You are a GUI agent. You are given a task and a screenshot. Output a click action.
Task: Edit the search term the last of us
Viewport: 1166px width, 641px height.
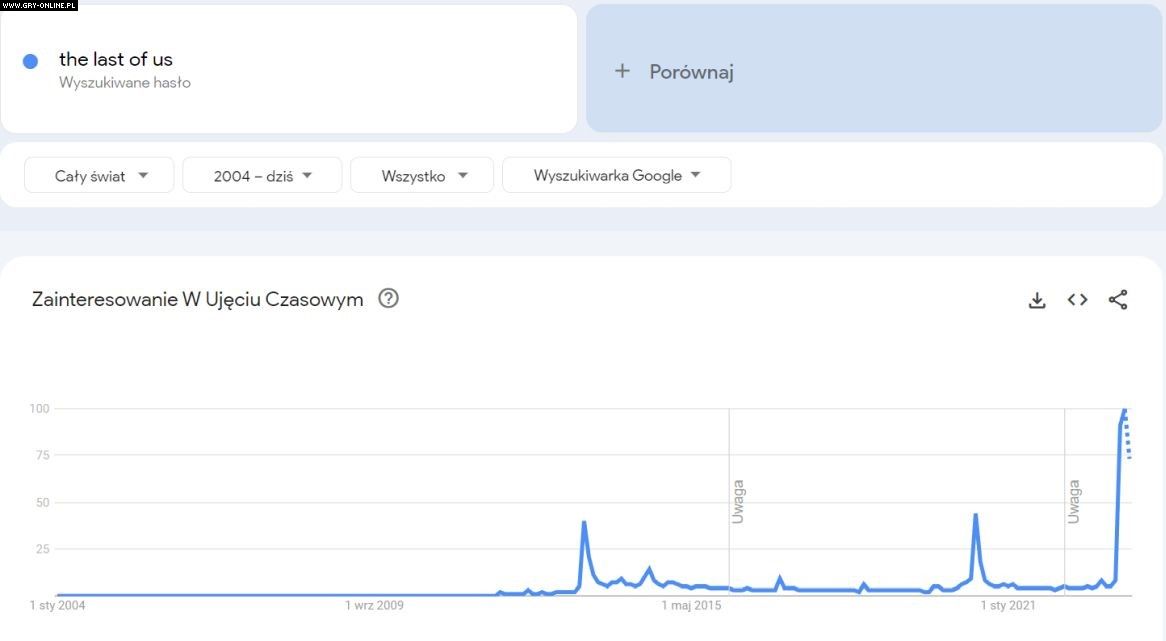pyautogui.click(x=116, y=60)
